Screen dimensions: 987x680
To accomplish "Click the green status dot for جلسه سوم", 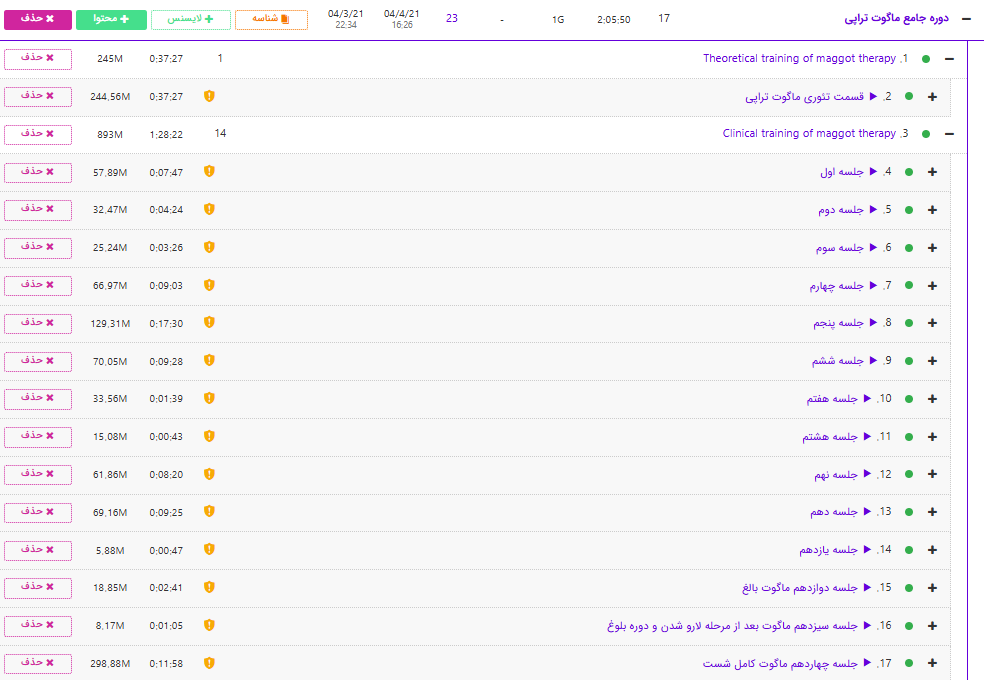I will 909,248.
